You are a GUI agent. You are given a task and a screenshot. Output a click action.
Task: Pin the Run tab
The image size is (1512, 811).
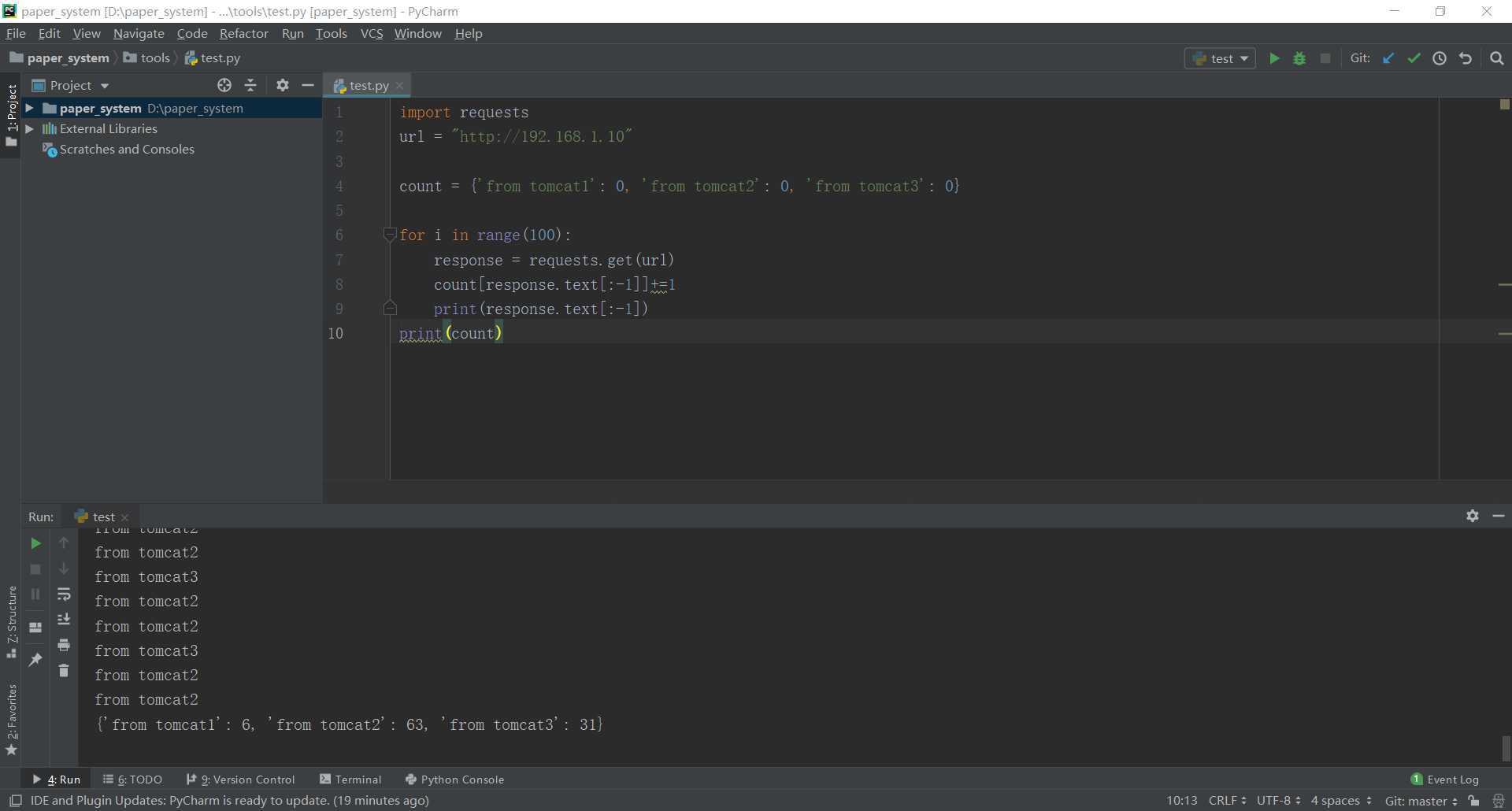point(35,660)
